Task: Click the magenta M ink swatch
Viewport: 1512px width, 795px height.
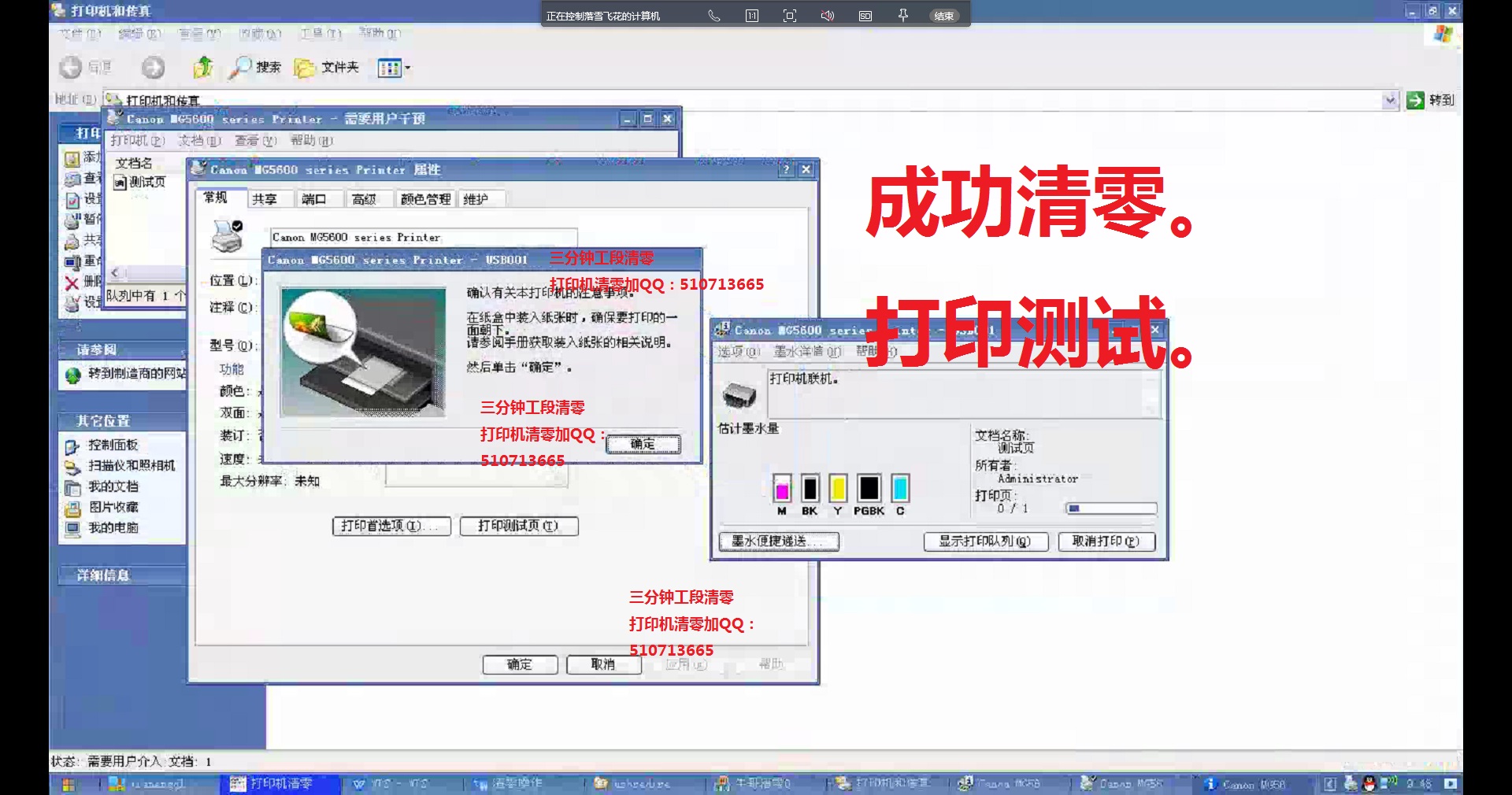Action: (x=782, y=489)
